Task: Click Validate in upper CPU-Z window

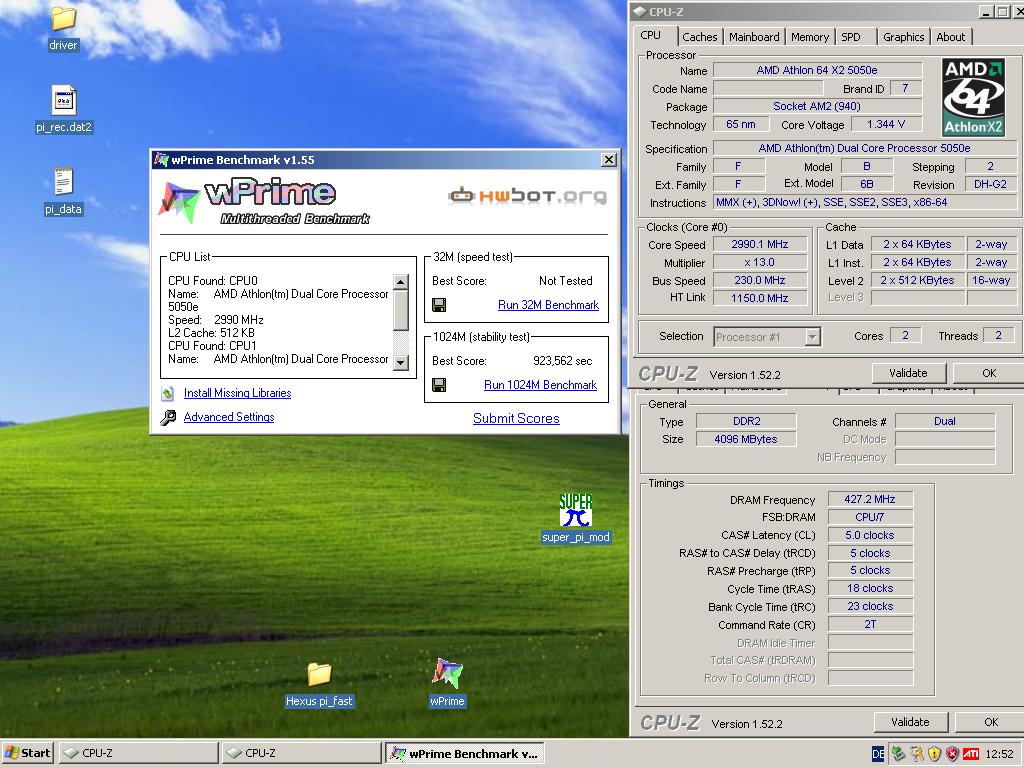Action: pos(908,373)
